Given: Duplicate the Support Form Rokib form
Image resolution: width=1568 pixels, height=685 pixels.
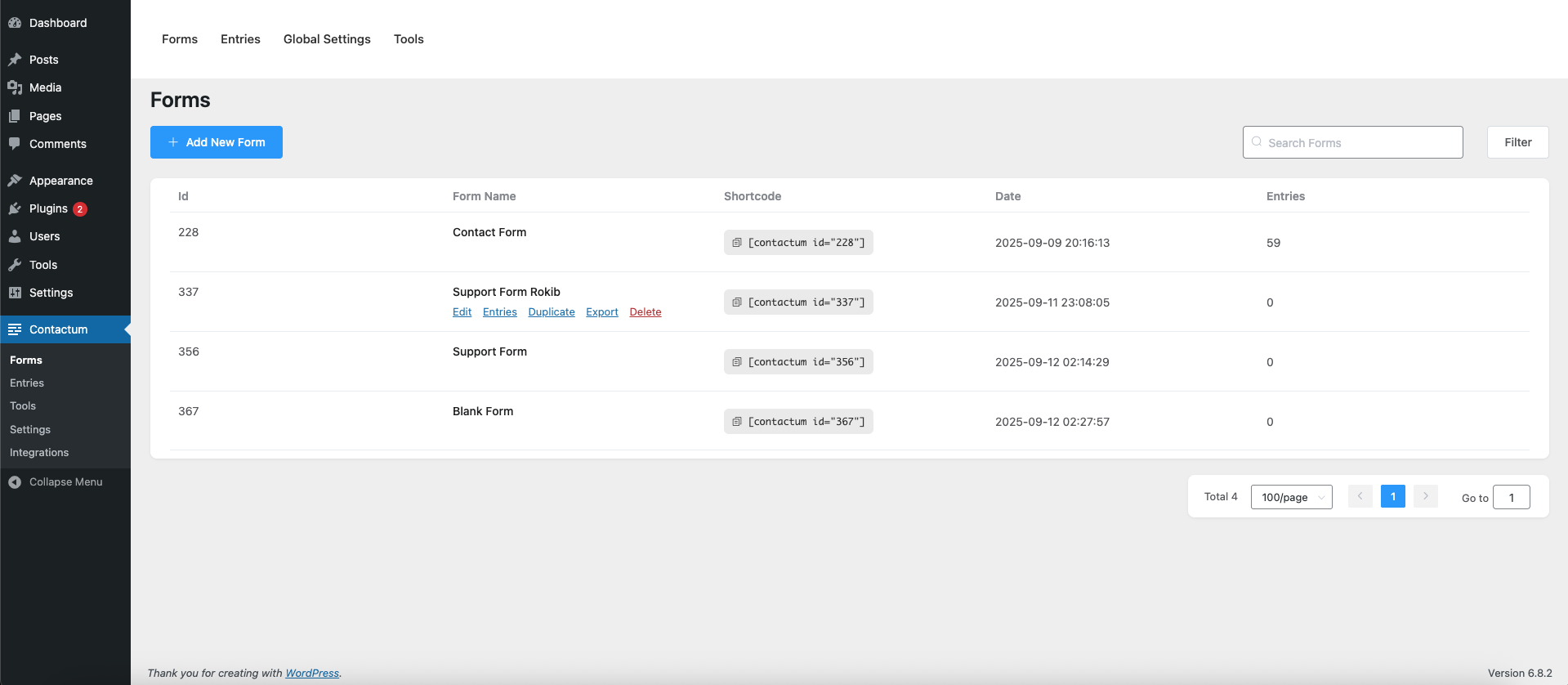Looking at the screenshot, I should [552, 312].
